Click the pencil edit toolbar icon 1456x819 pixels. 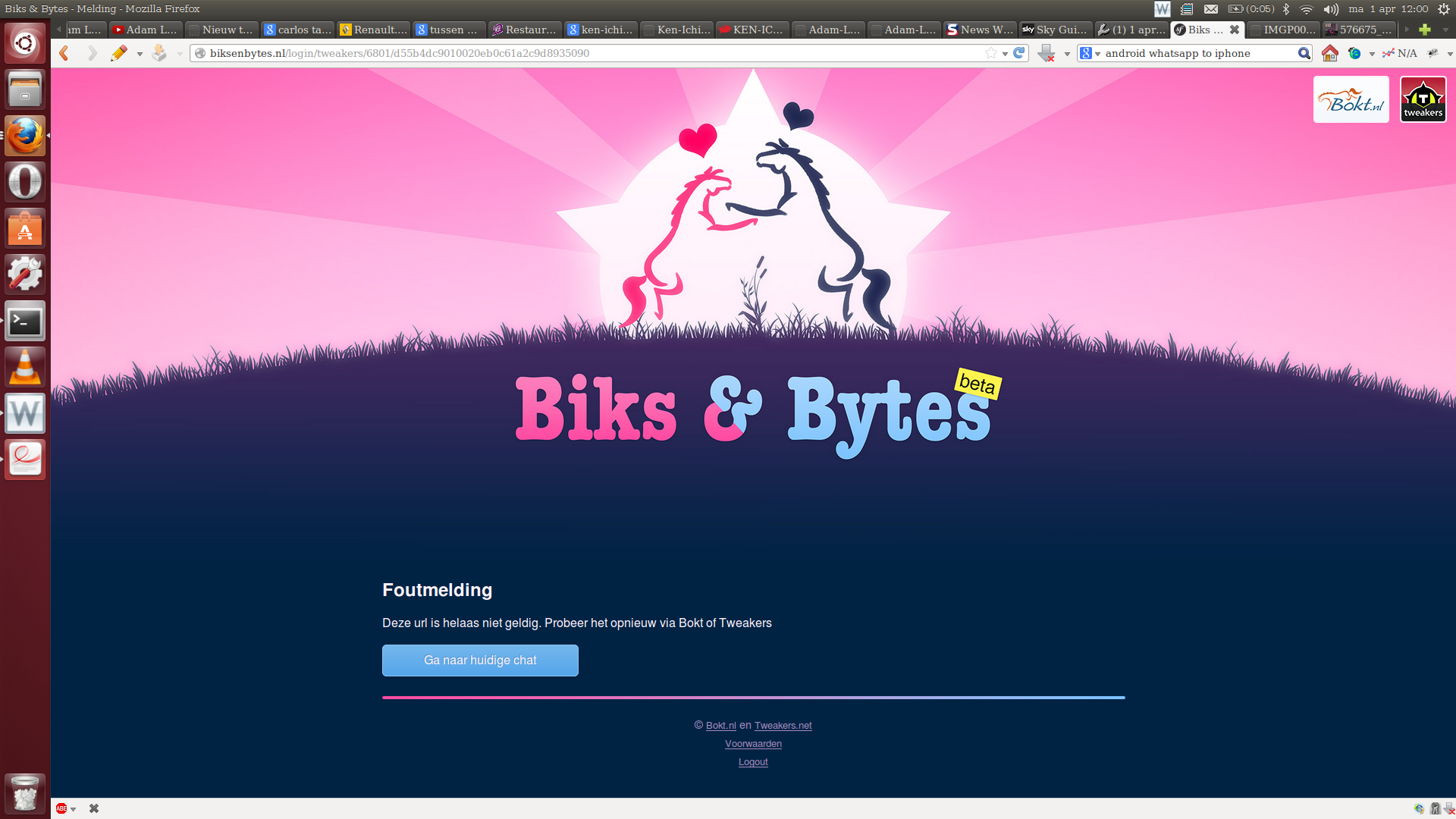(118, 53)
